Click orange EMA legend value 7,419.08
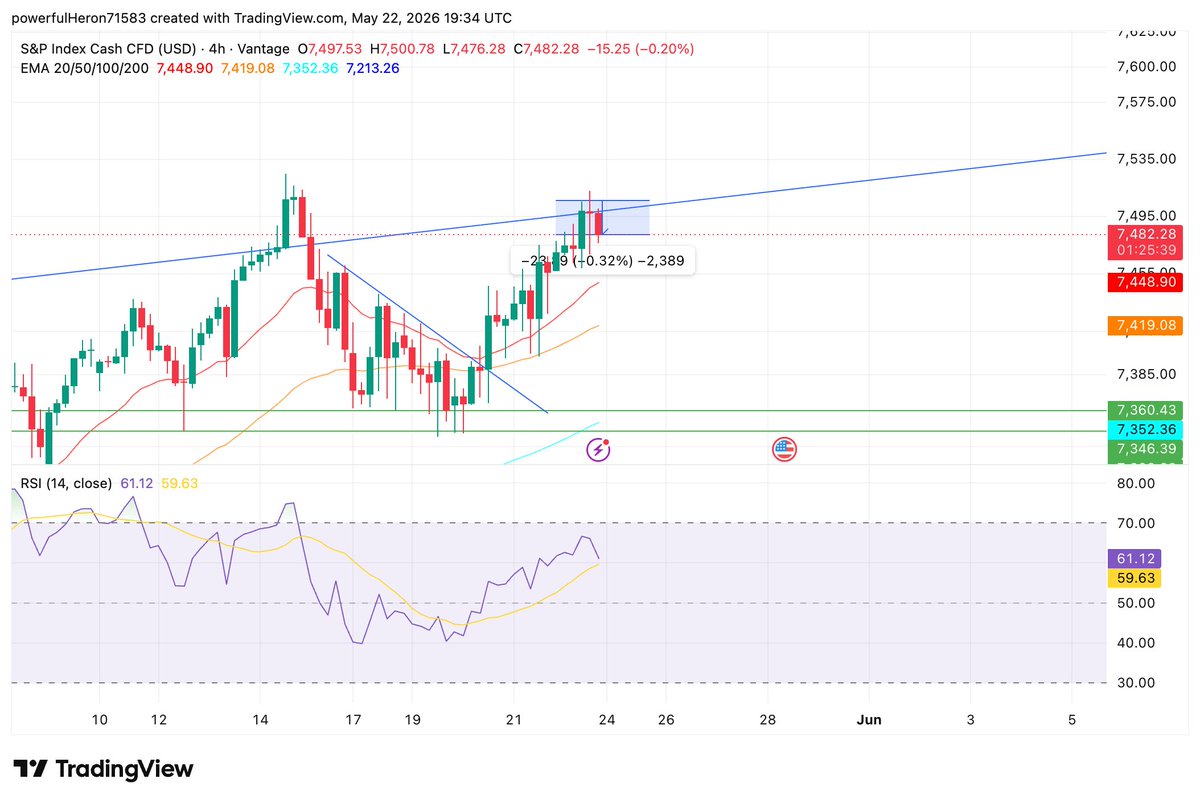The image size is (1200, 803). 249,68
